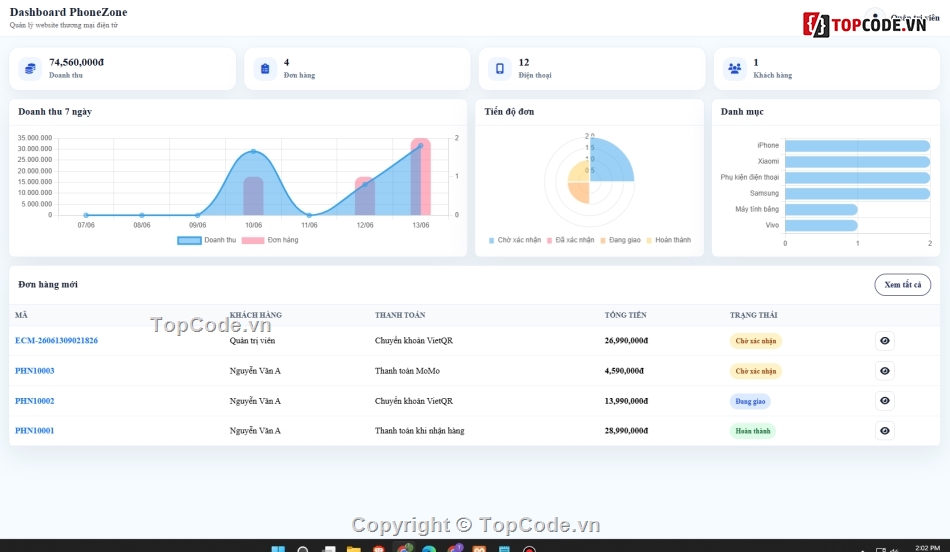Click the Dashboard PhoneZone title
The image size is (950, 552).
click(x=68, y=12)
